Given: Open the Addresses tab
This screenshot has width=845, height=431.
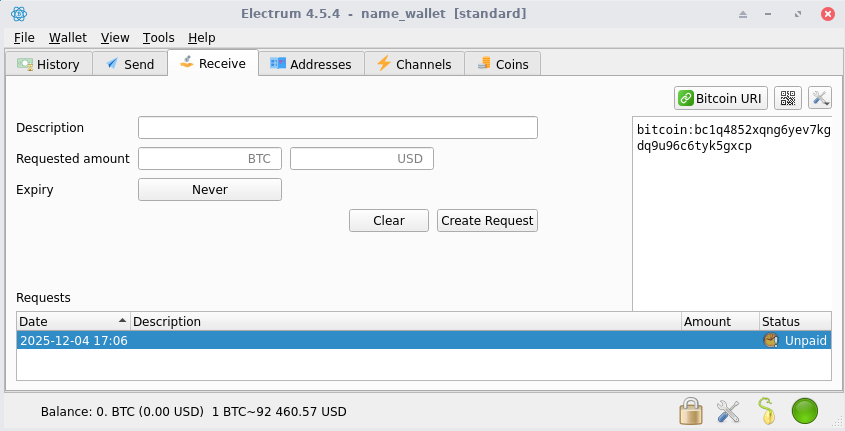Looking at the screenshot, I should pyautogui.click(x=311, y=64).
